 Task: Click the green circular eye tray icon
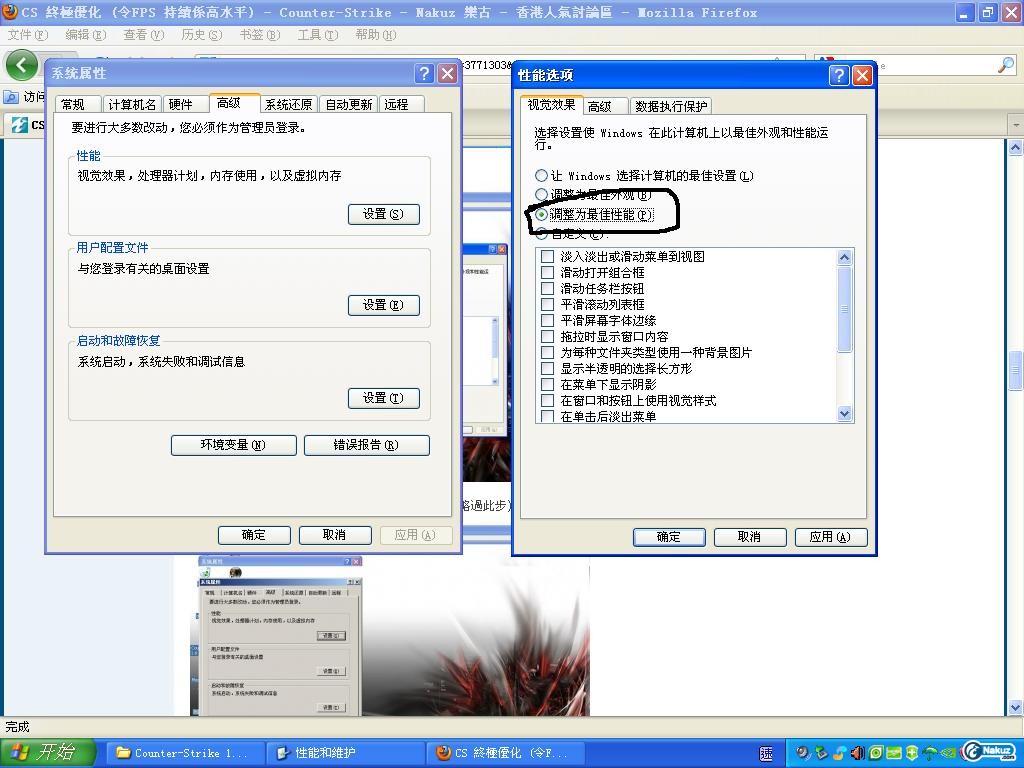click(x=876, y=754)
